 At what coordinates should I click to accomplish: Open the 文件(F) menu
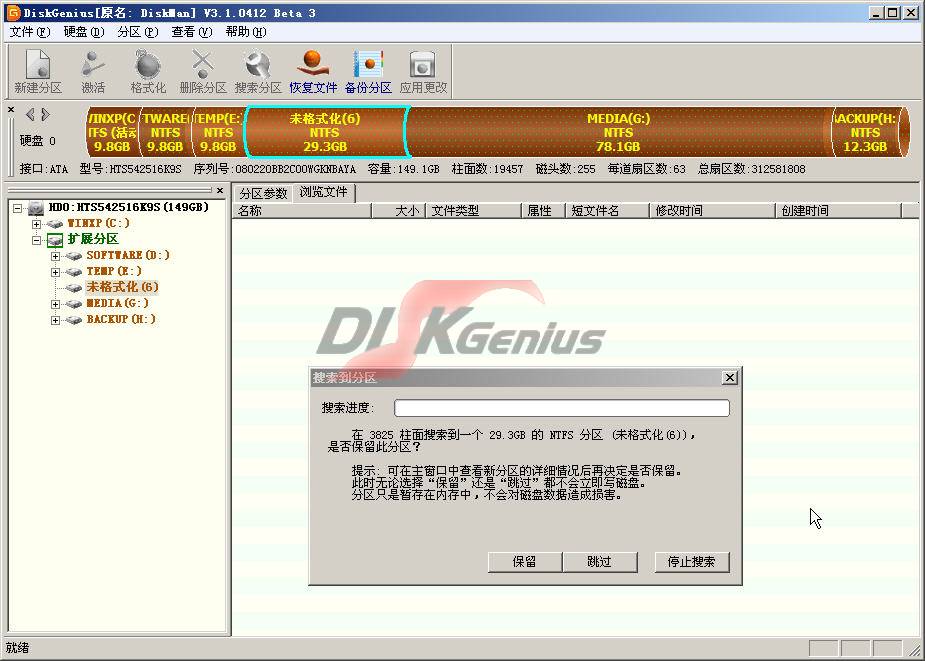[30, 32]
